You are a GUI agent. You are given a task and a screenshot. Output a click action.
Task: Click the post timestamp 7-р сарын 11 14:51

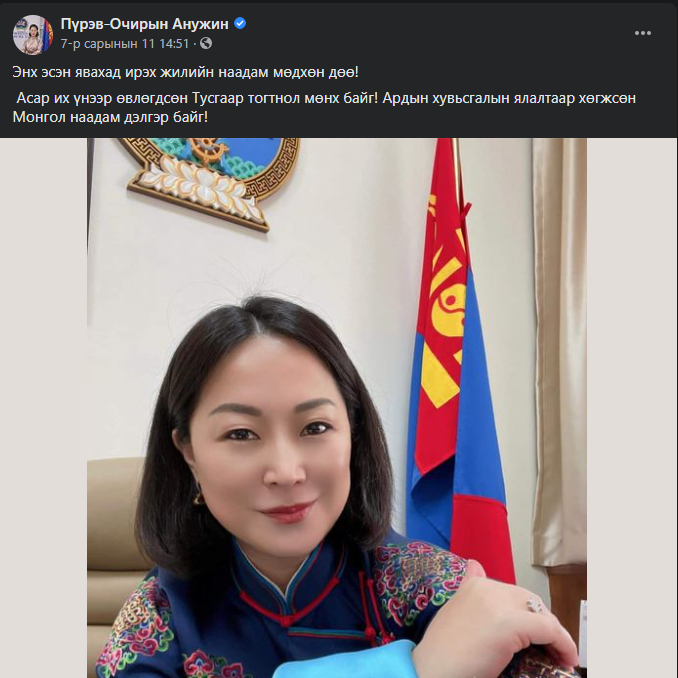click(125, 44)
